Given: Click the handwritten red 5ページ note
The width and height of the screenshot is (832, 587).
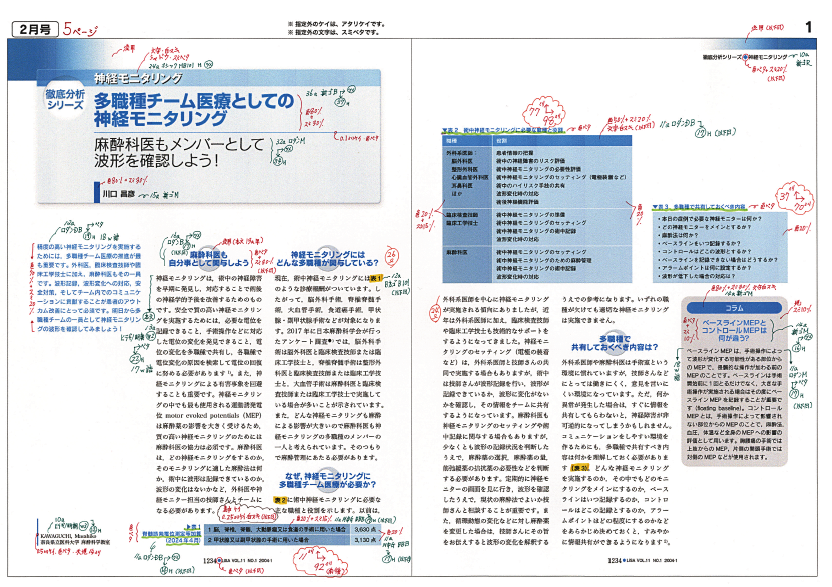Looking at the screenshot, I should (79, 28).
